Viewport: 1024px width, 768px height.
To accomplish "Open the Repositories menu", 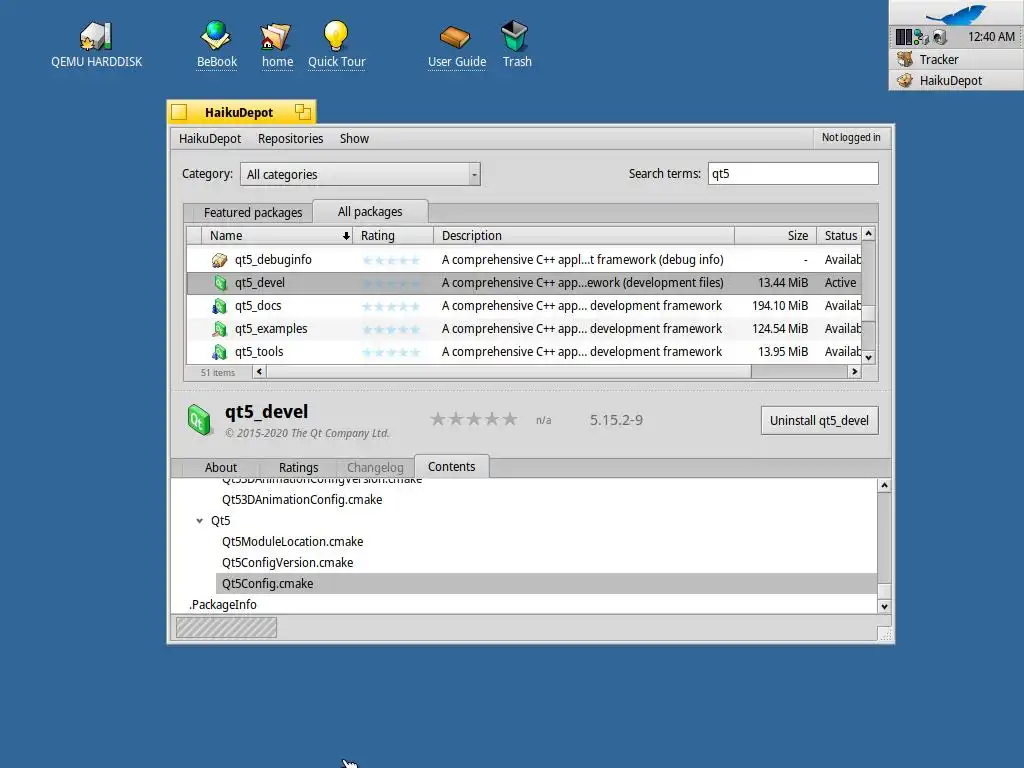I will pos(291,138).
